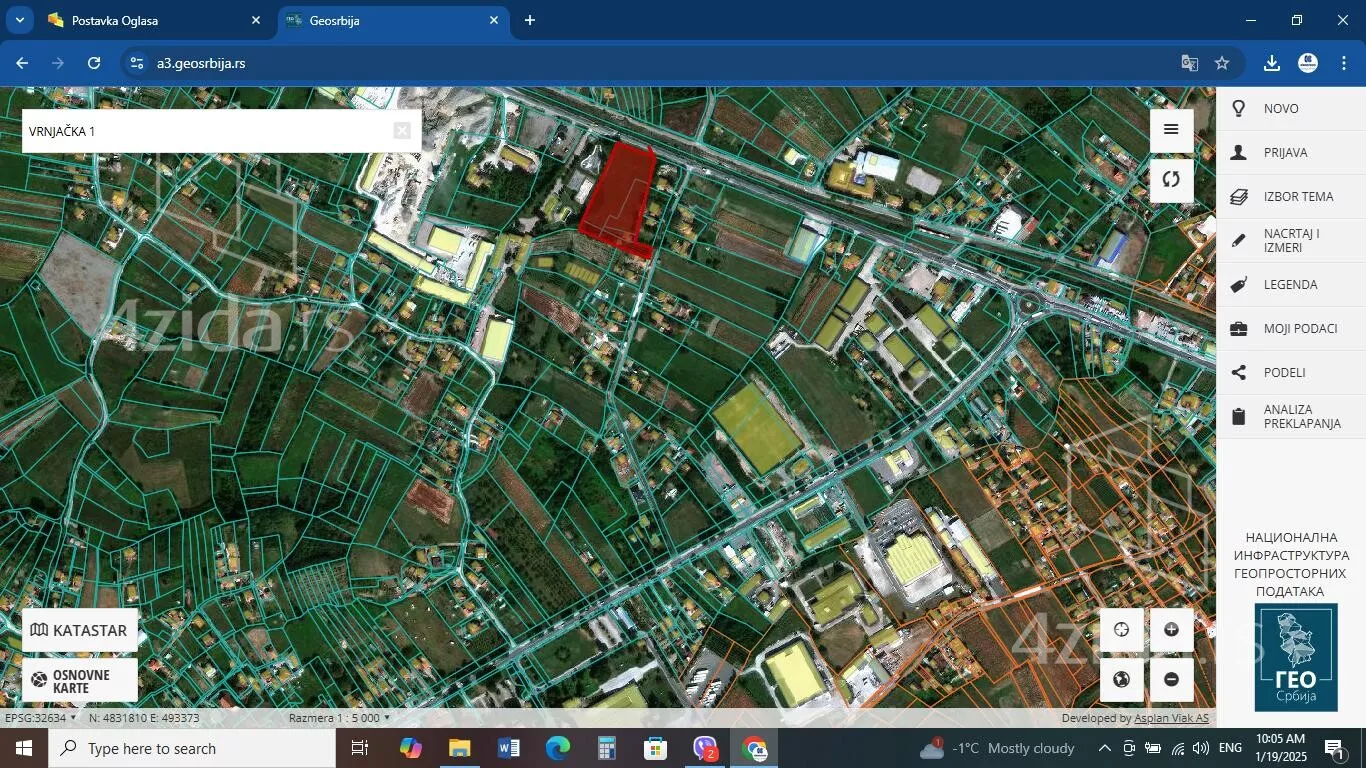The image size is (1366, 768).
Task: Open the Razmera 1 : 5 000 scale dropdown
Action: [x=339, y=718]
